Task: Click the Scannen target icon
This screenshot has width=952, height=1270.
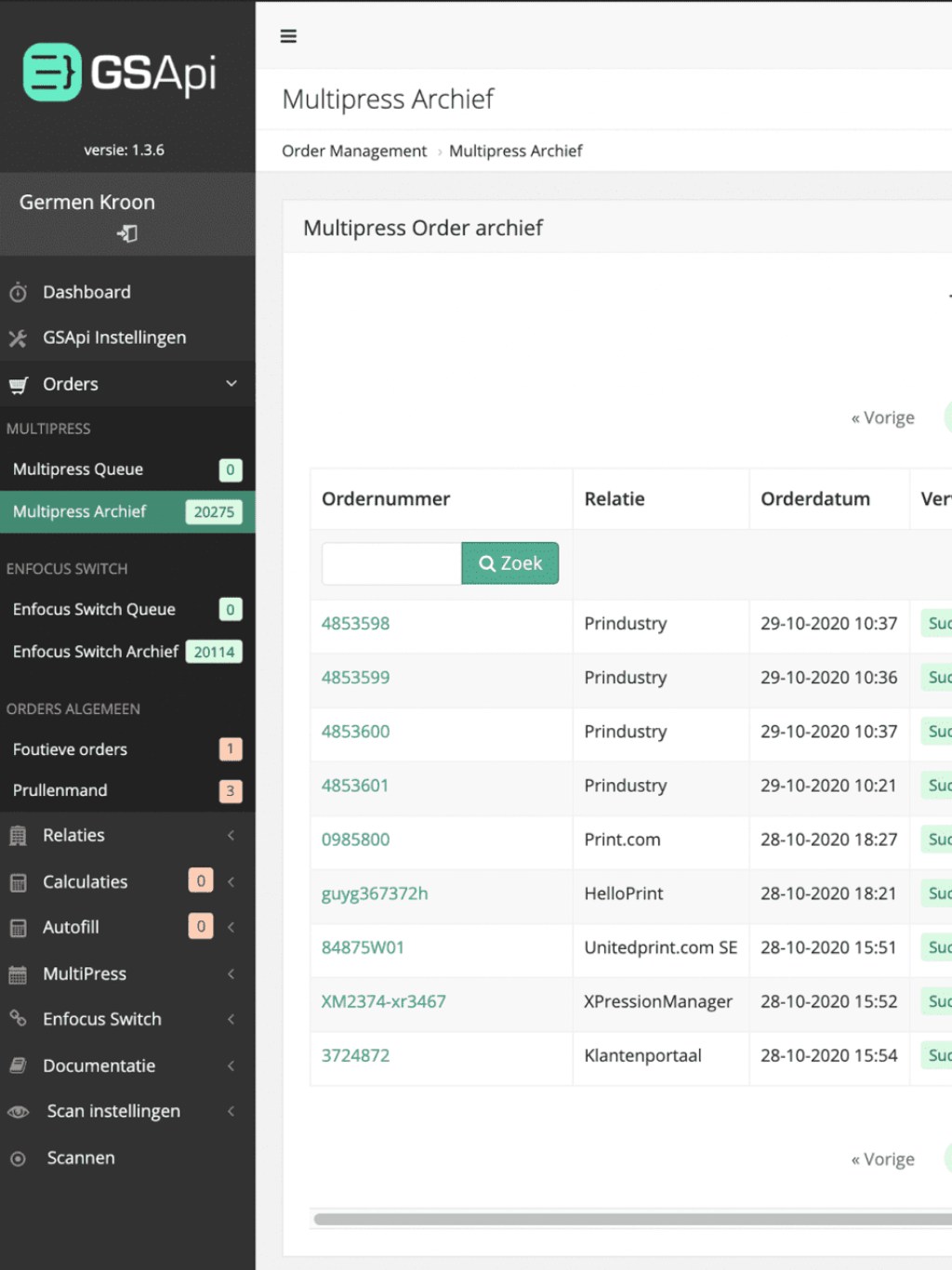Action: pyautogui.click(x=18, y=1158)
